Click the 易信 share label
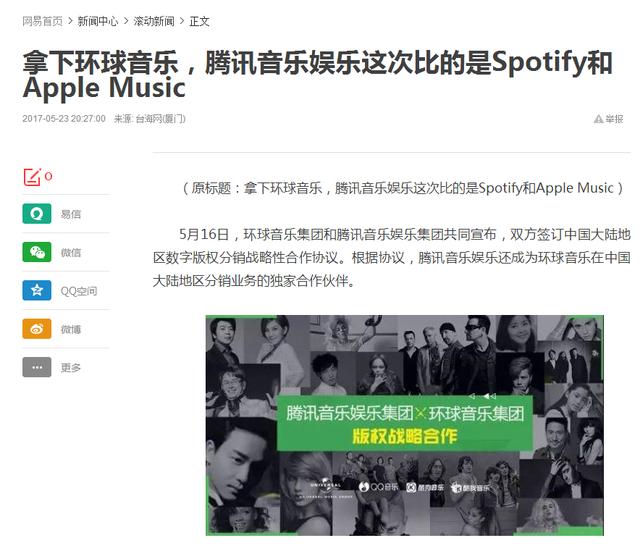 pyautogui.click(x=71, y=214)
